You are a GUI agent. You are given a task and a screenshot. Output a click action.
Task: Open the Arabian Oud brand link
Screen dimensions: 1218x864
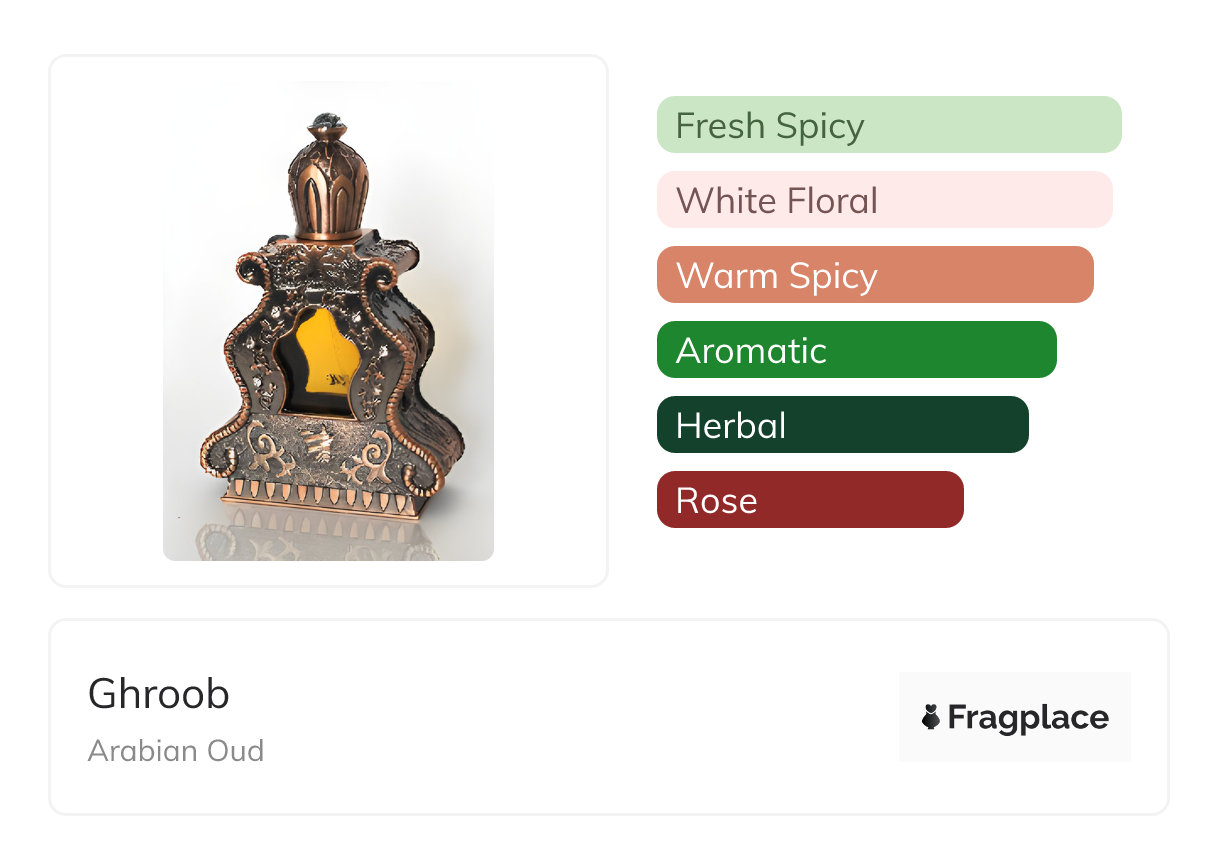pos(176,750)
